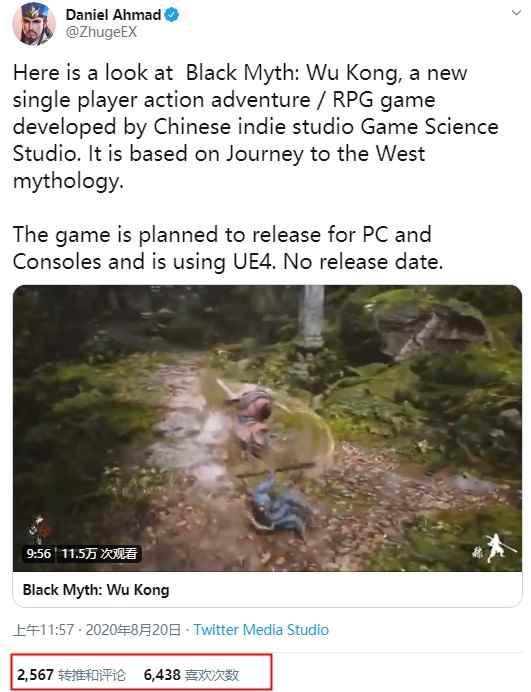Click the small figure logo above duration
Screen dimensions: 531x692
coord(36,529)
